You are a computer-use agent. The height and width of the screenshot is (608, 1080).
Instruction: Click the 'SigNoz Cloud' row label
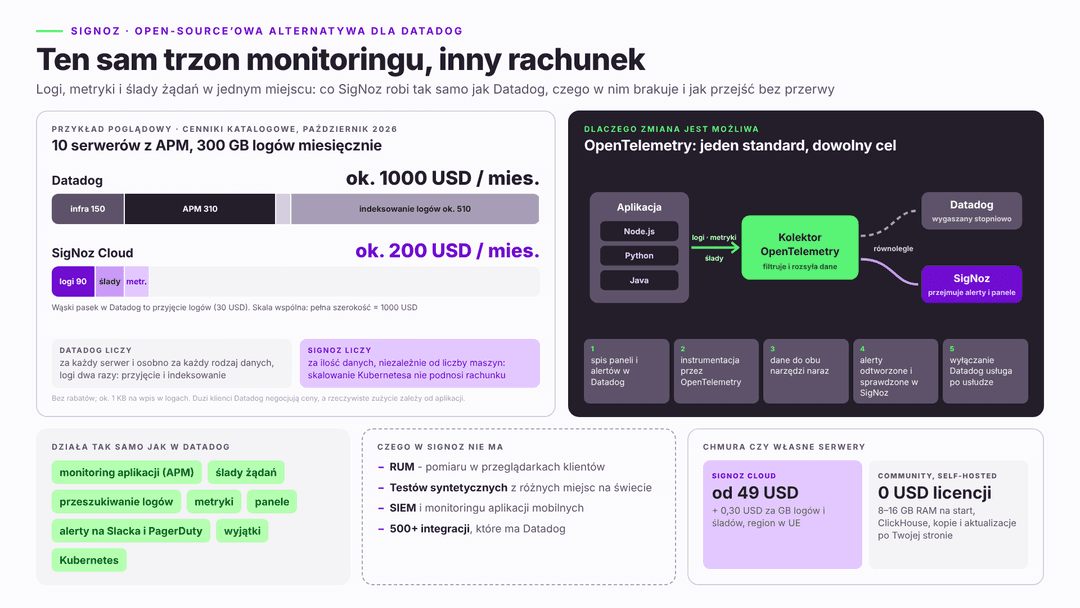click(92, 253)
